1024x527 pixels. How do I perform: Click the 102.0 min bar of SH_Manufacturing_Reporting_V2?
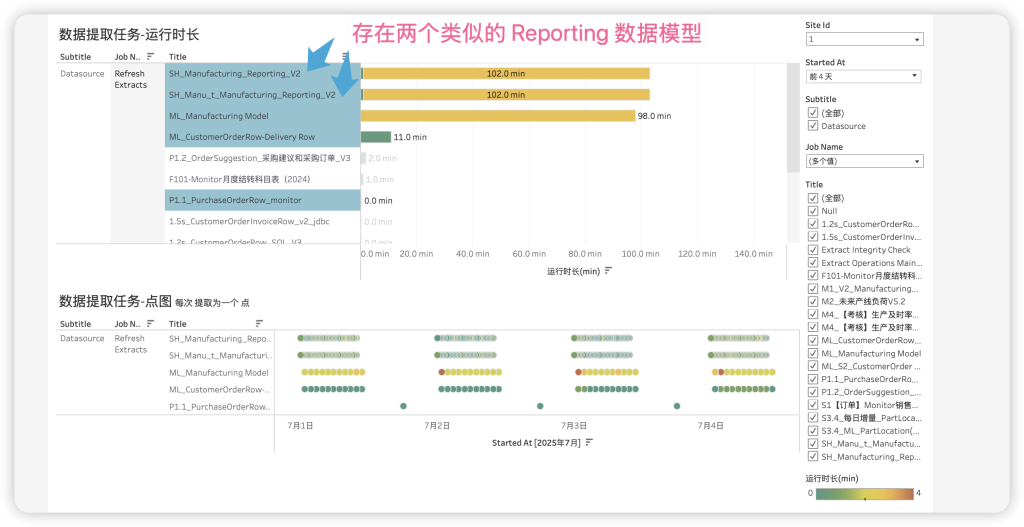[x=505, y=74]
